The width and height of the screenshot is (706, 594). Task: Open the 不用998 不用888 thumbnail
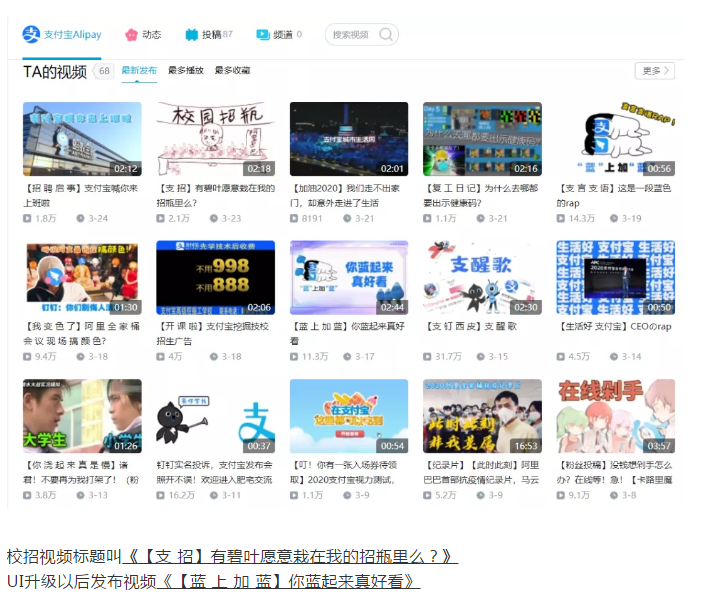pyautogui.click(x=216, y=277)
